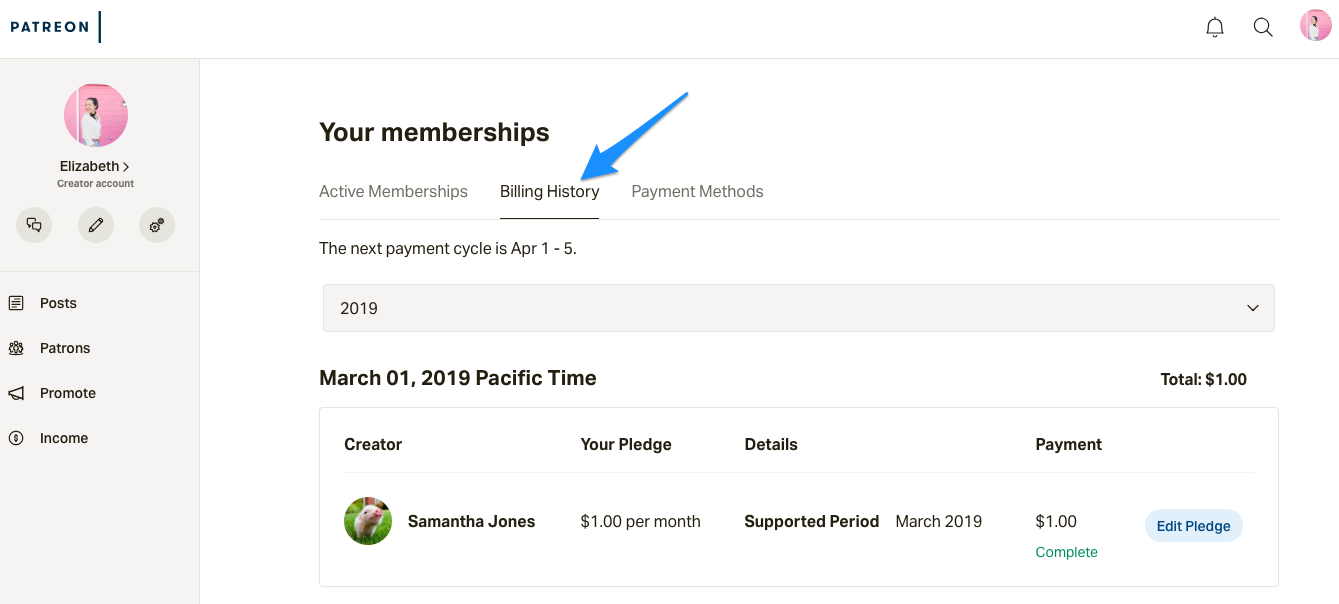Click the search magnifier icon
Image resolution: width=1339 pixels, height=604 pixels.
coord(1263,28)
